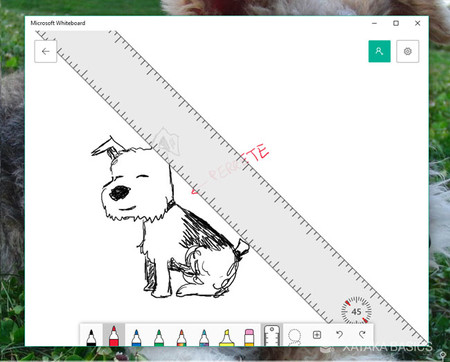The image size is (450, 362).
Task: Go back with the arrow button
Action: click(x=46, y=51)
